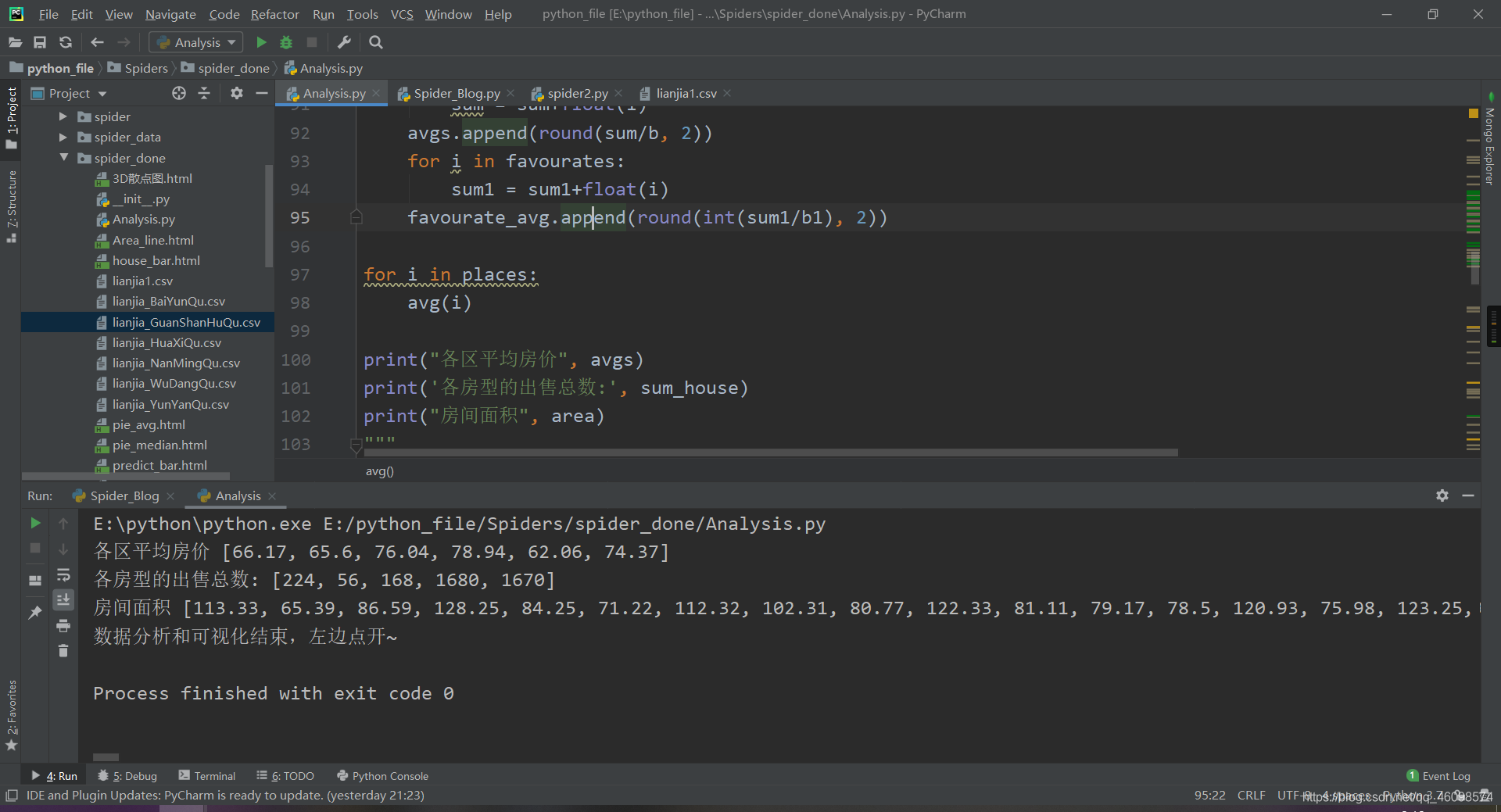This screenshot has height=812, width=1501.
Task: Rerun the program in the Run panel
Action: pyautogui.click(x=35, y=523)
